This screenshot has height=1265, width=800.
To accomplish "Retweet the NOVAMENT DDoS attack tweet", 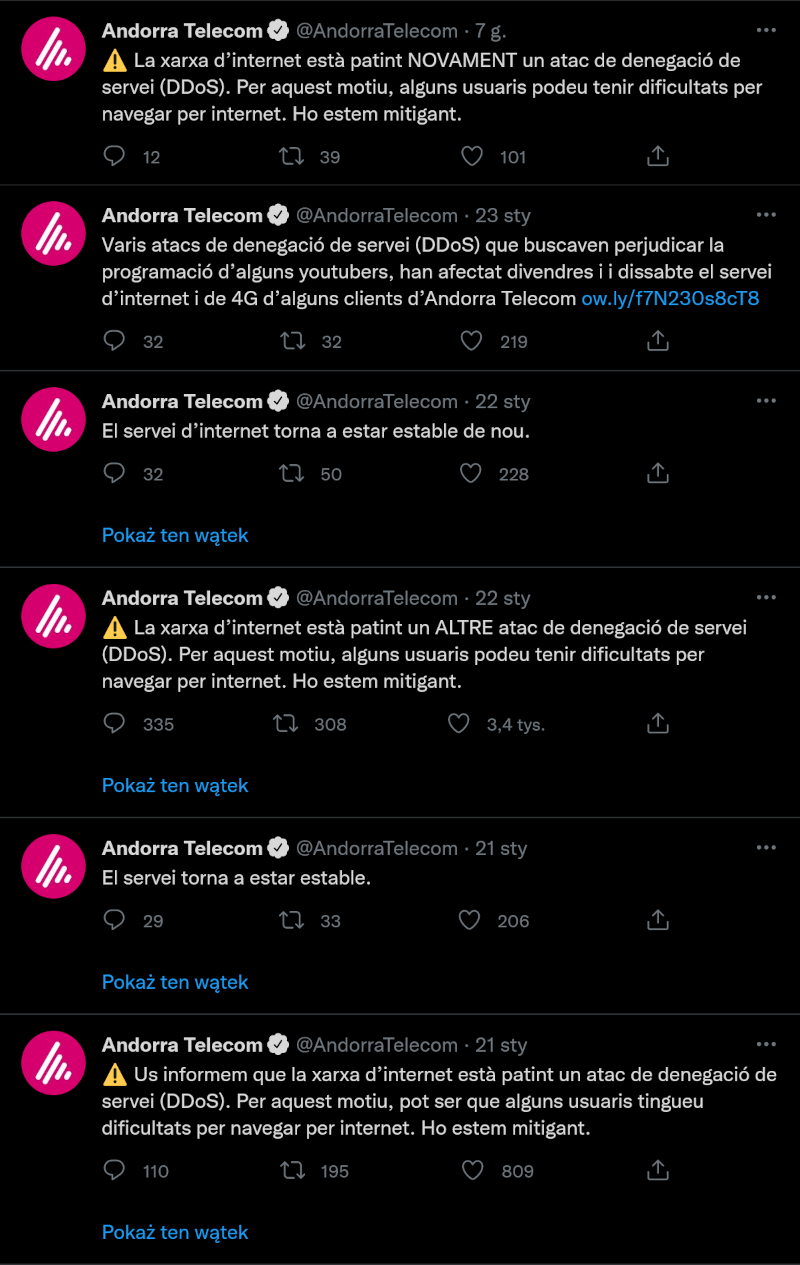I will click(292, 156).
